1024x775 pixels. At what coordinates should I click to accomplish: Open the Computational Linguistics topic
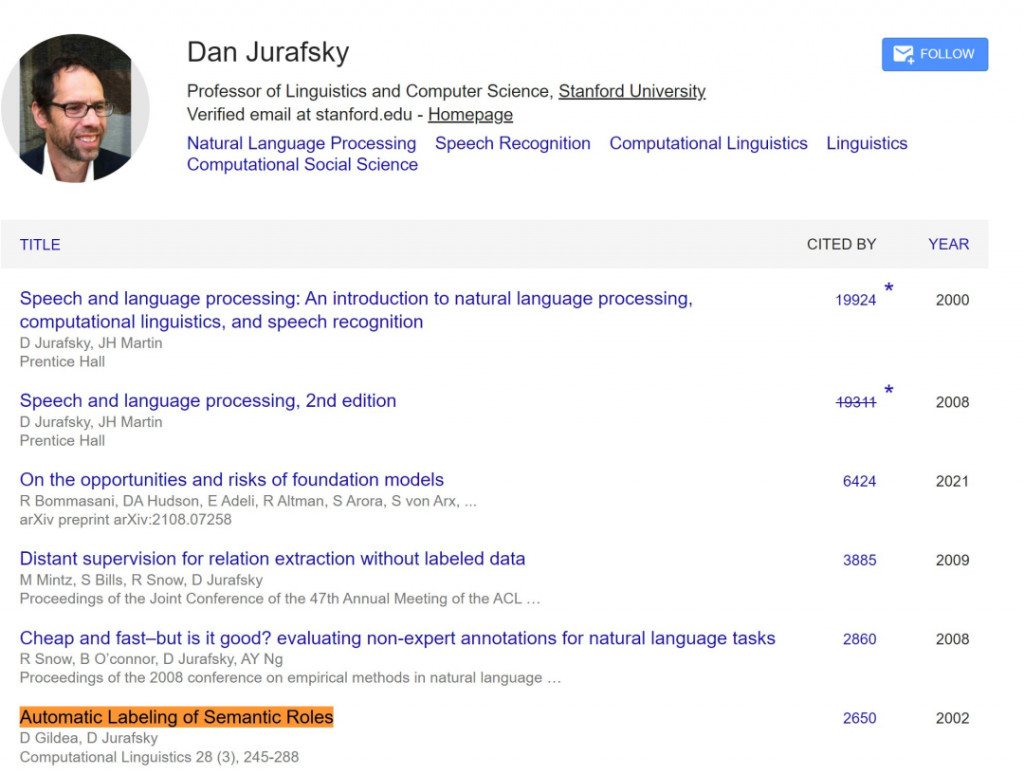point(708,143)
